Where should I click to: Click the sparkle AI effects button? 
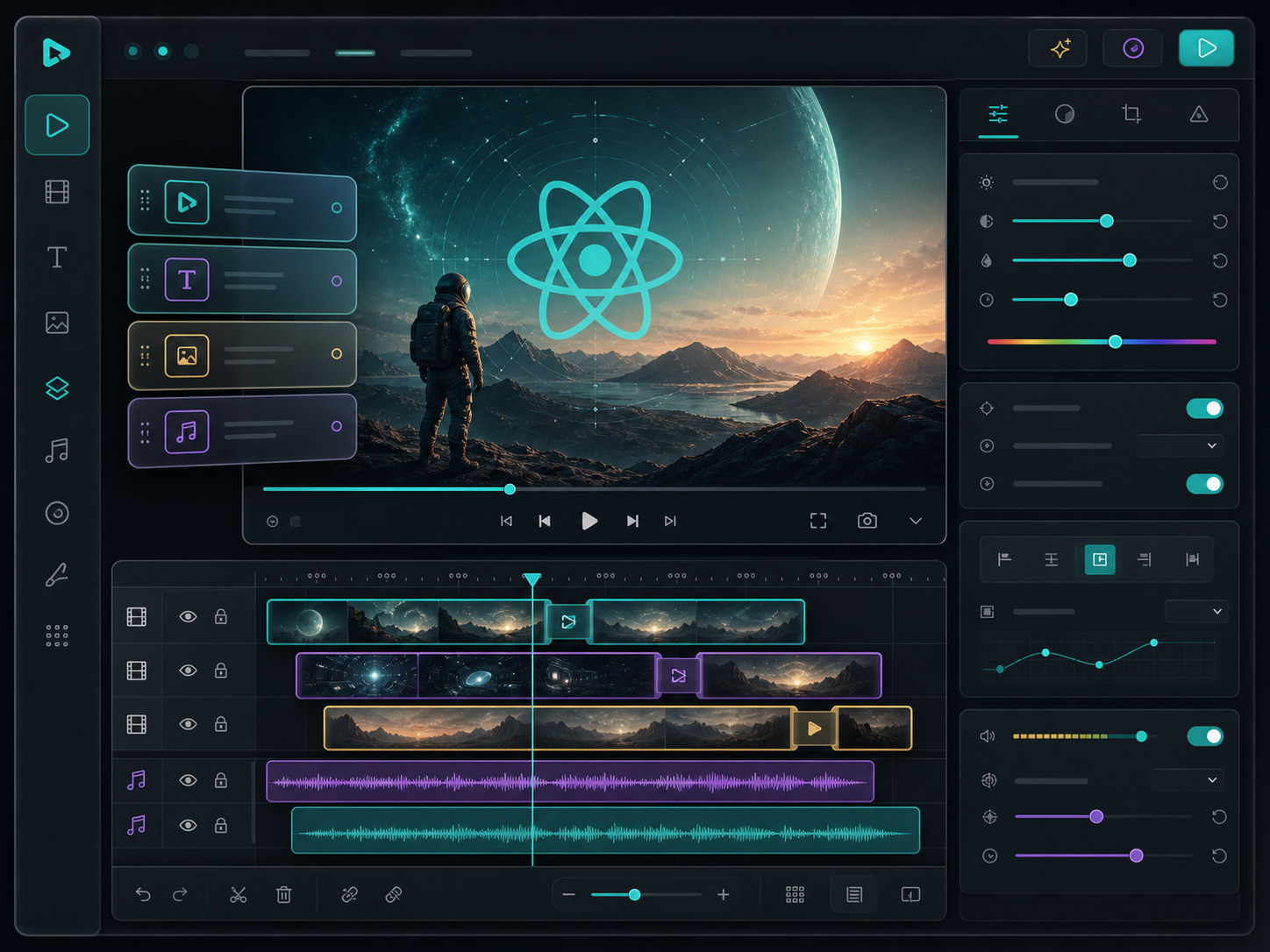pyautogui.click(x=1058, y=48)
